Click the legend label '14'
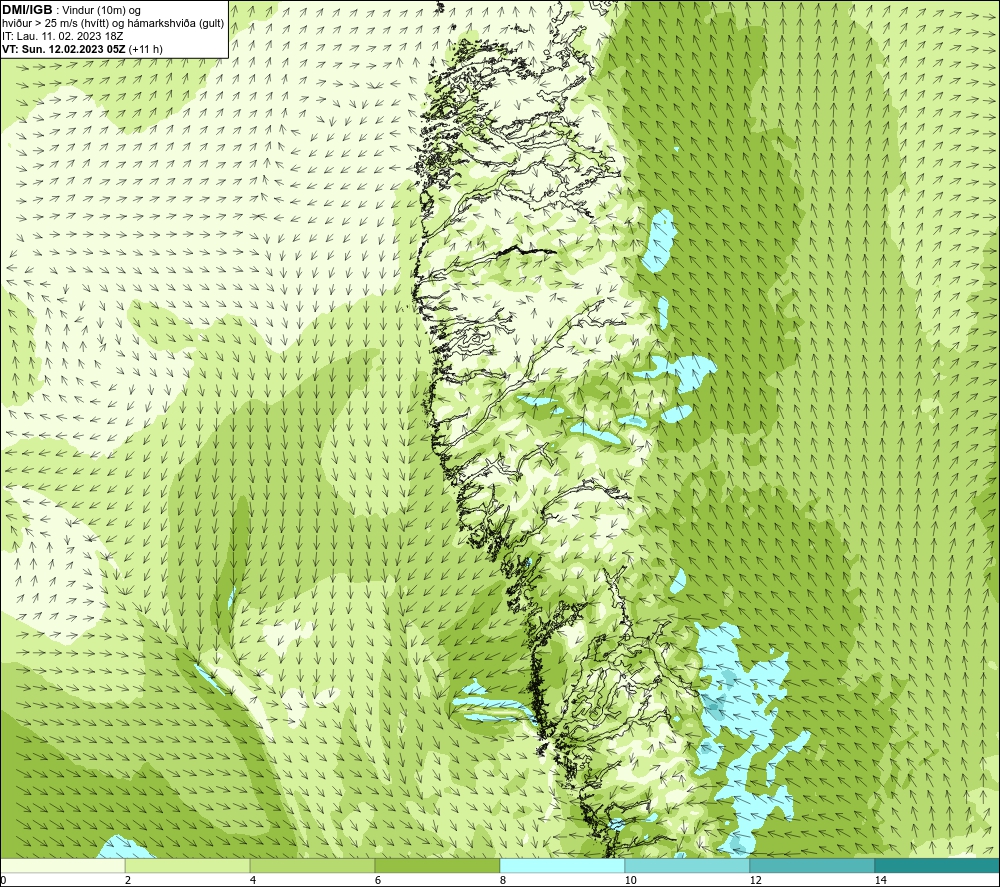Screen dimensions: 1000x887 click(880, 880)
